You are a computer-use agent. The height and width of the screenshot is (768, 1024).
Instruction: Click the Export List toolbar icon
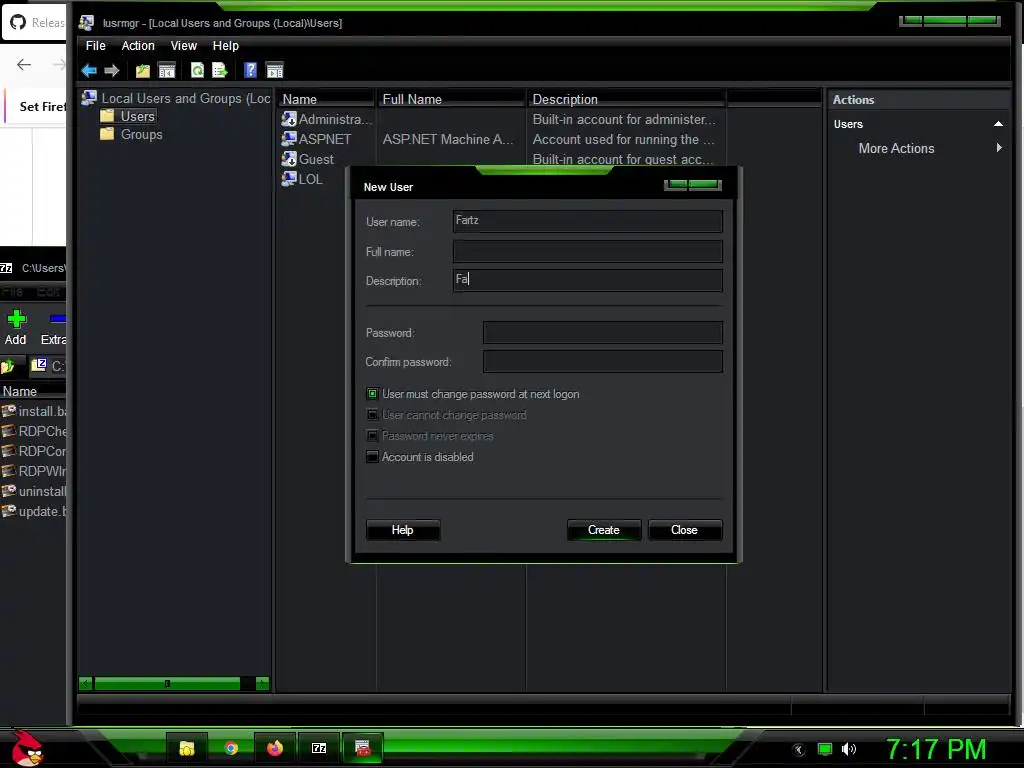tap(219, 71)
